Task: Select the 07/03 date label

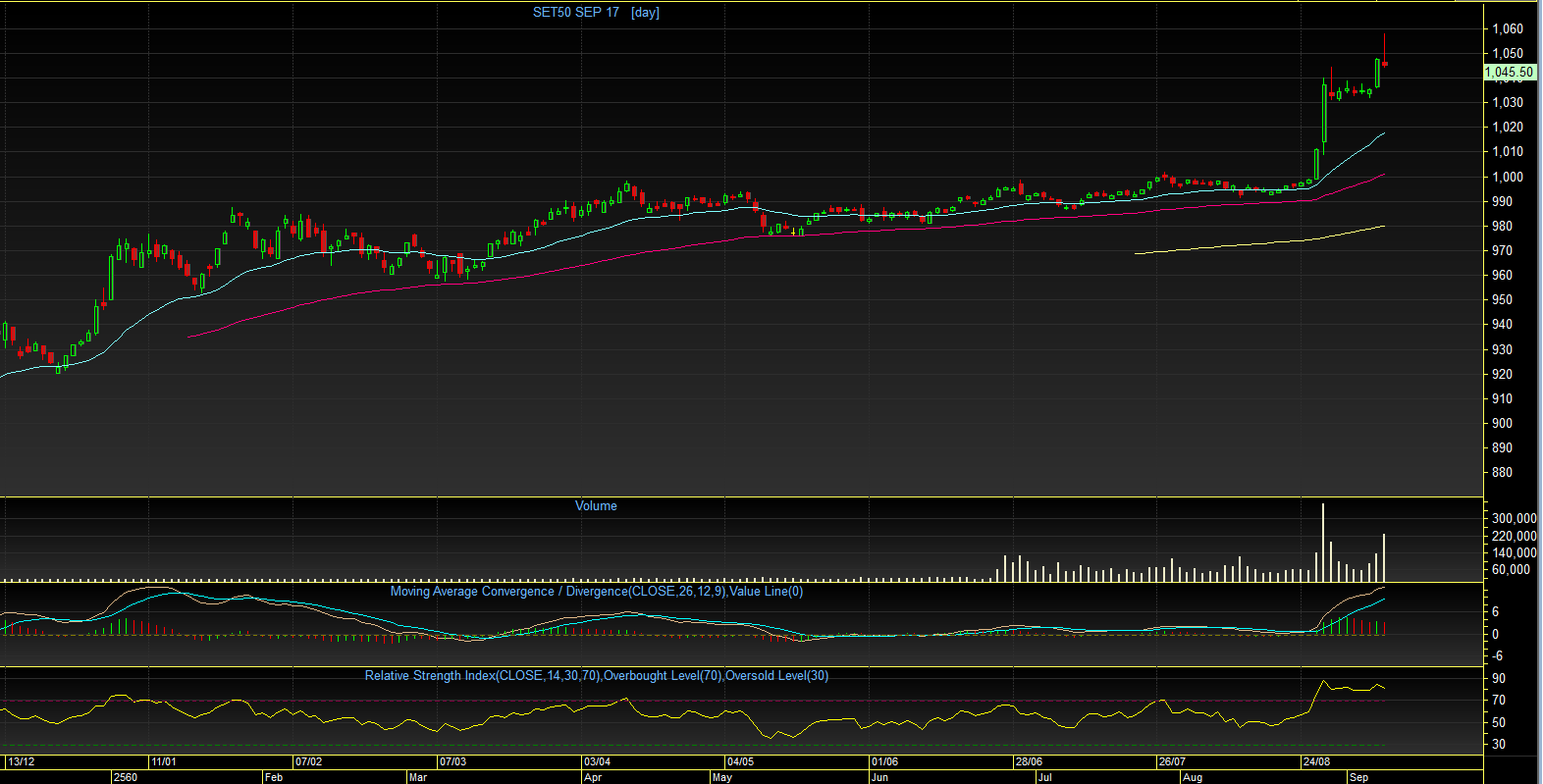Action: [452, 762]
